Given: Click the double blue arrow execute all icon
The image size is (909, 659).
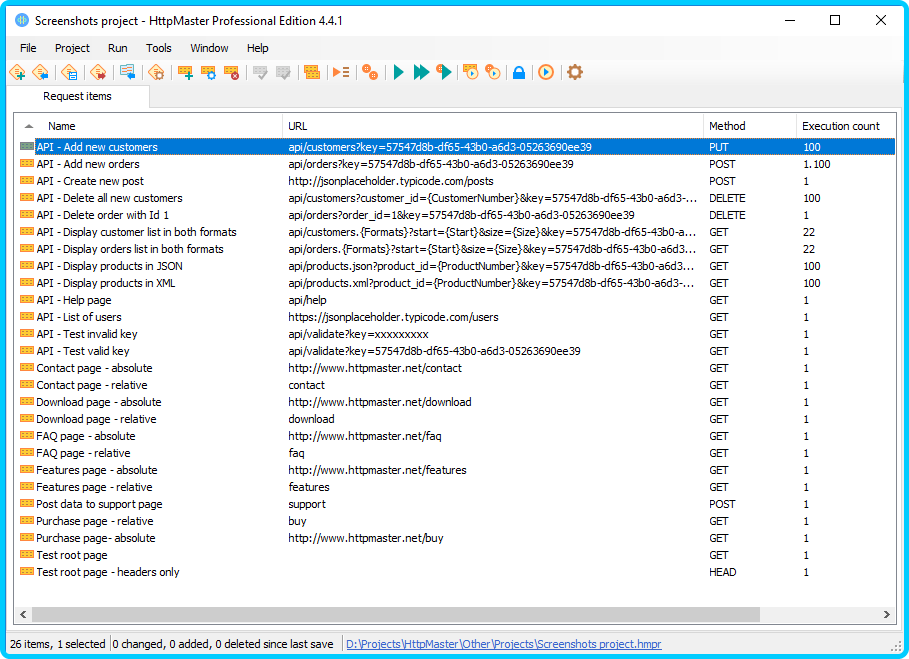Looking at the screenshot, I should tap(421, 72).
